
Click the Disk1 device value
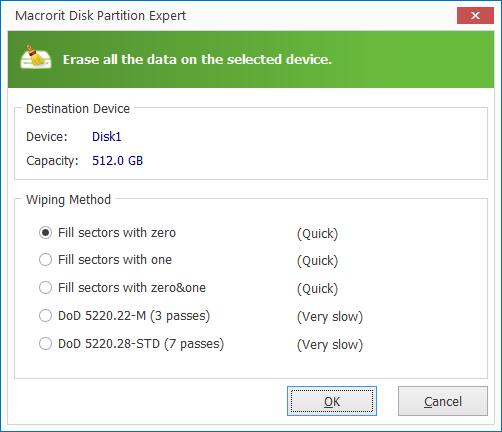tap(107, 137)
